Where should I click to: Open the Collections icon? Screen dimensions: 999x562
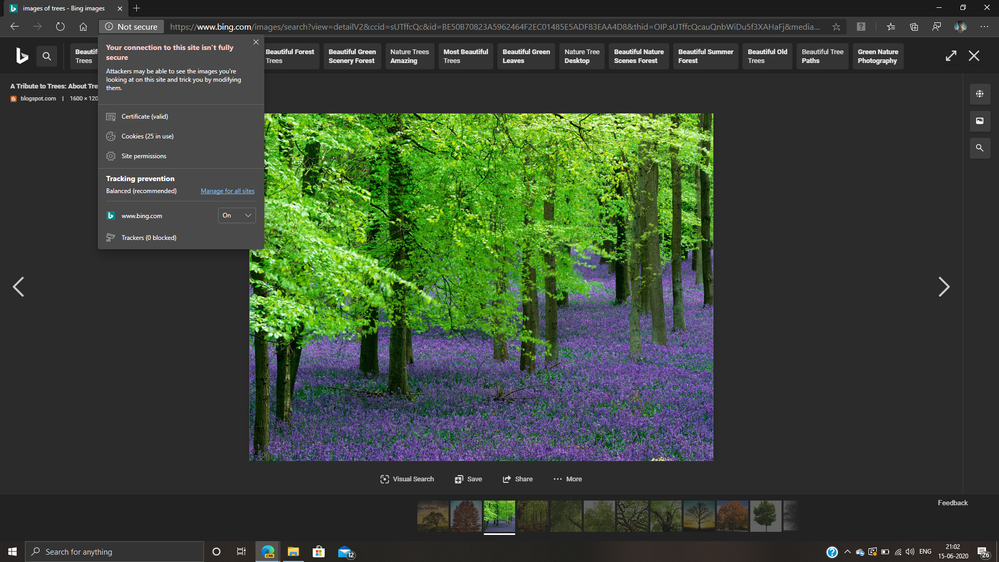point(914,27)
